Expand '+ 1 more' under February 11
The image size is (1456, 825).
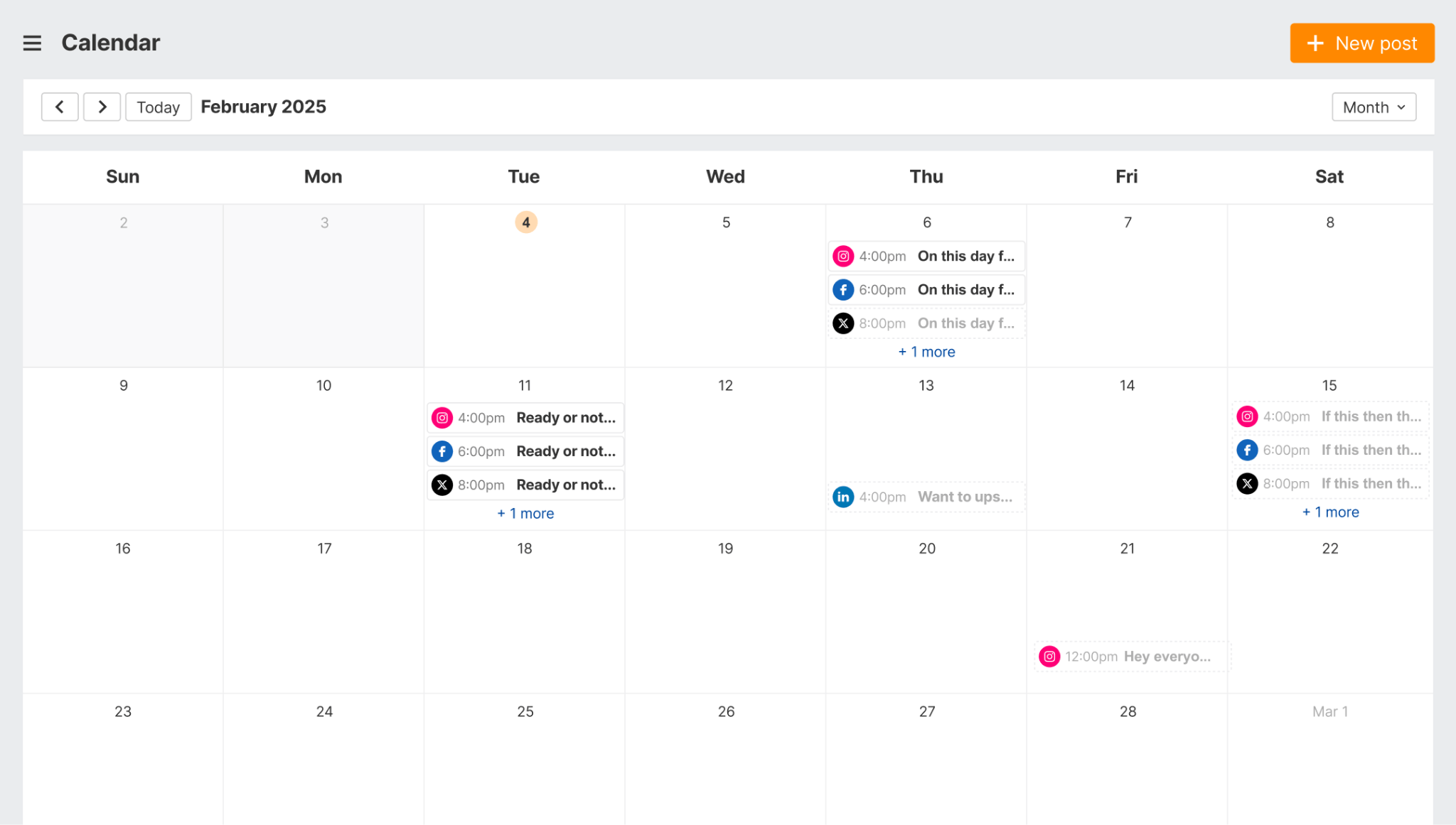tap(525, 513)
